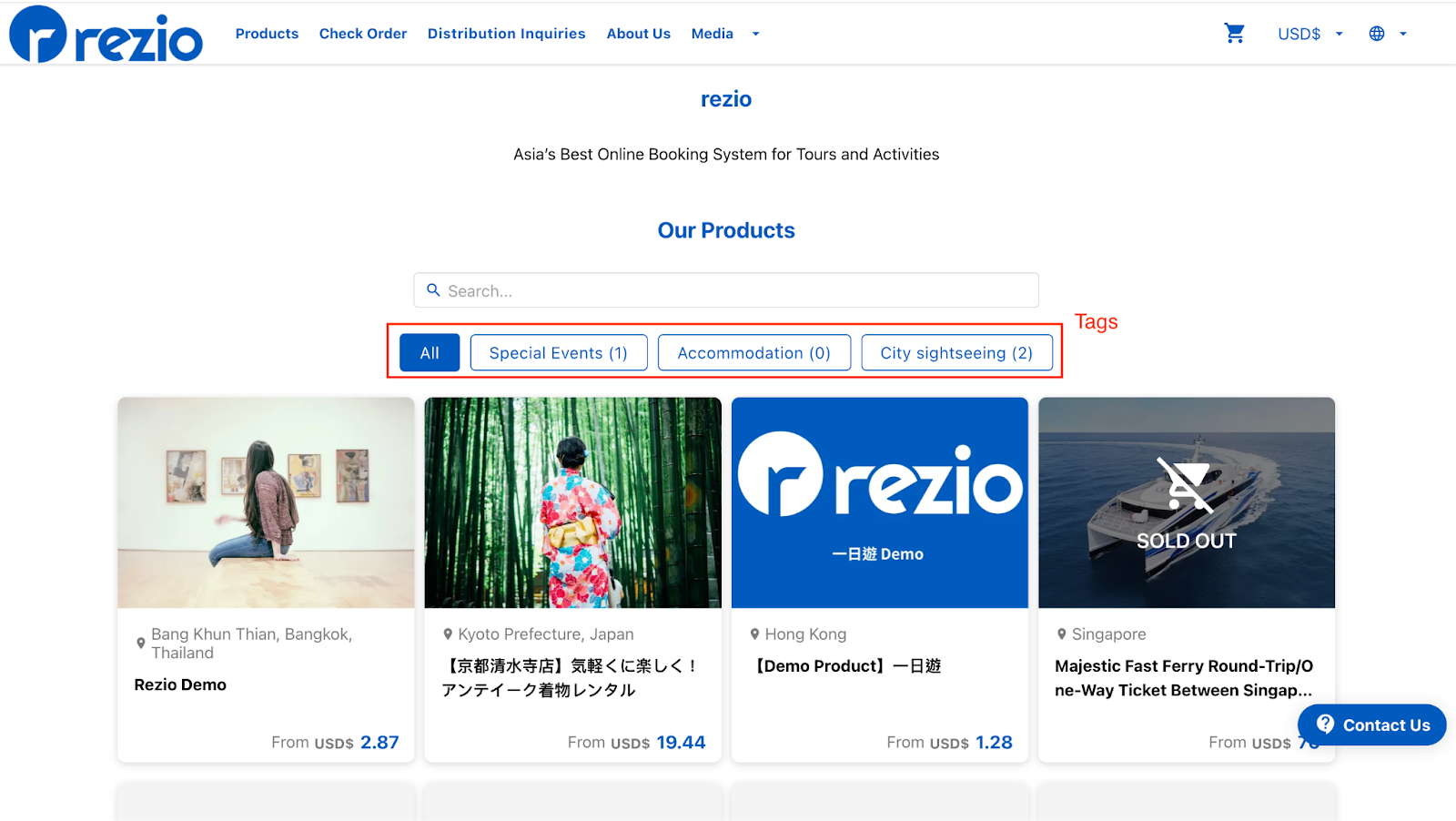The image size is (1456, 821).
Task: Click the price 1.28
Action: click(994, 742)
